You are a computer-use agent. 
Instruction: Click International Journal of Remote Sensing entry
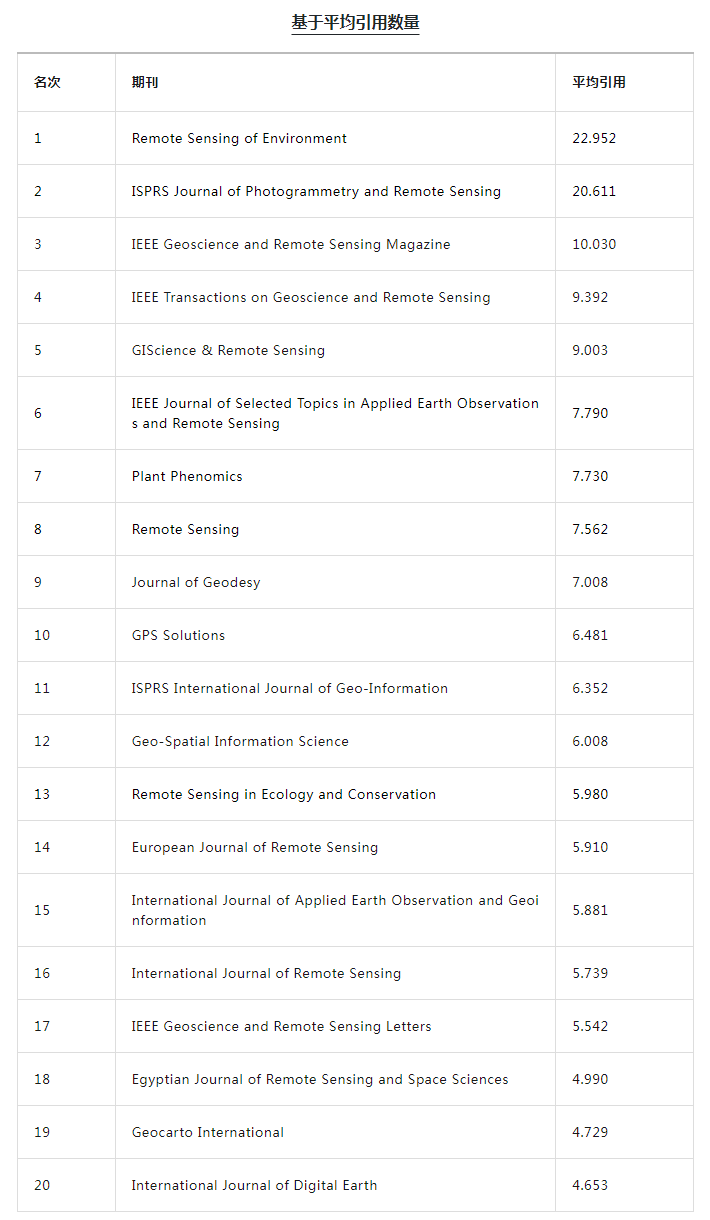266,973
